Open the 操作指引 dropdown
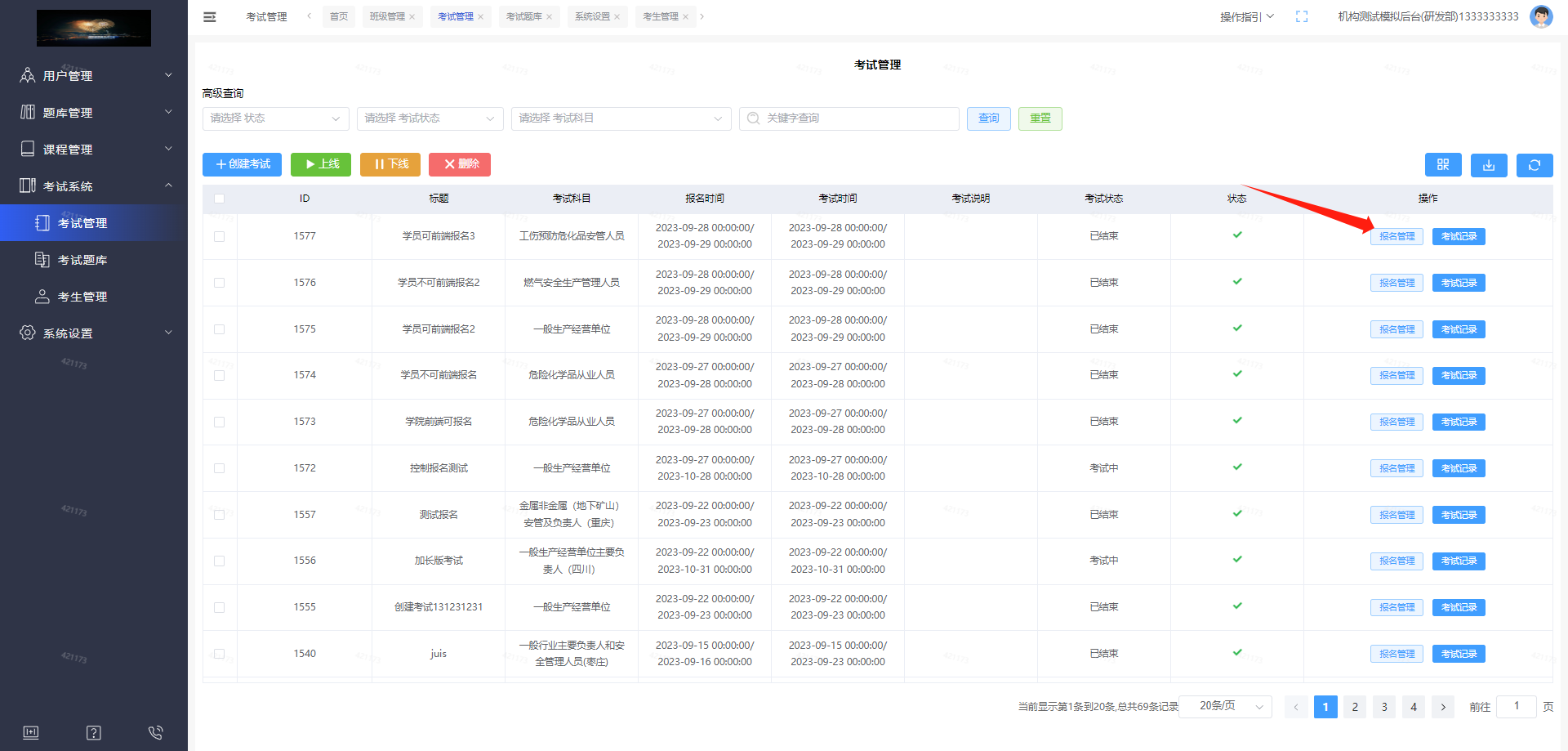This screenshot has height=751, width=1568. [x=1246, y=16]
